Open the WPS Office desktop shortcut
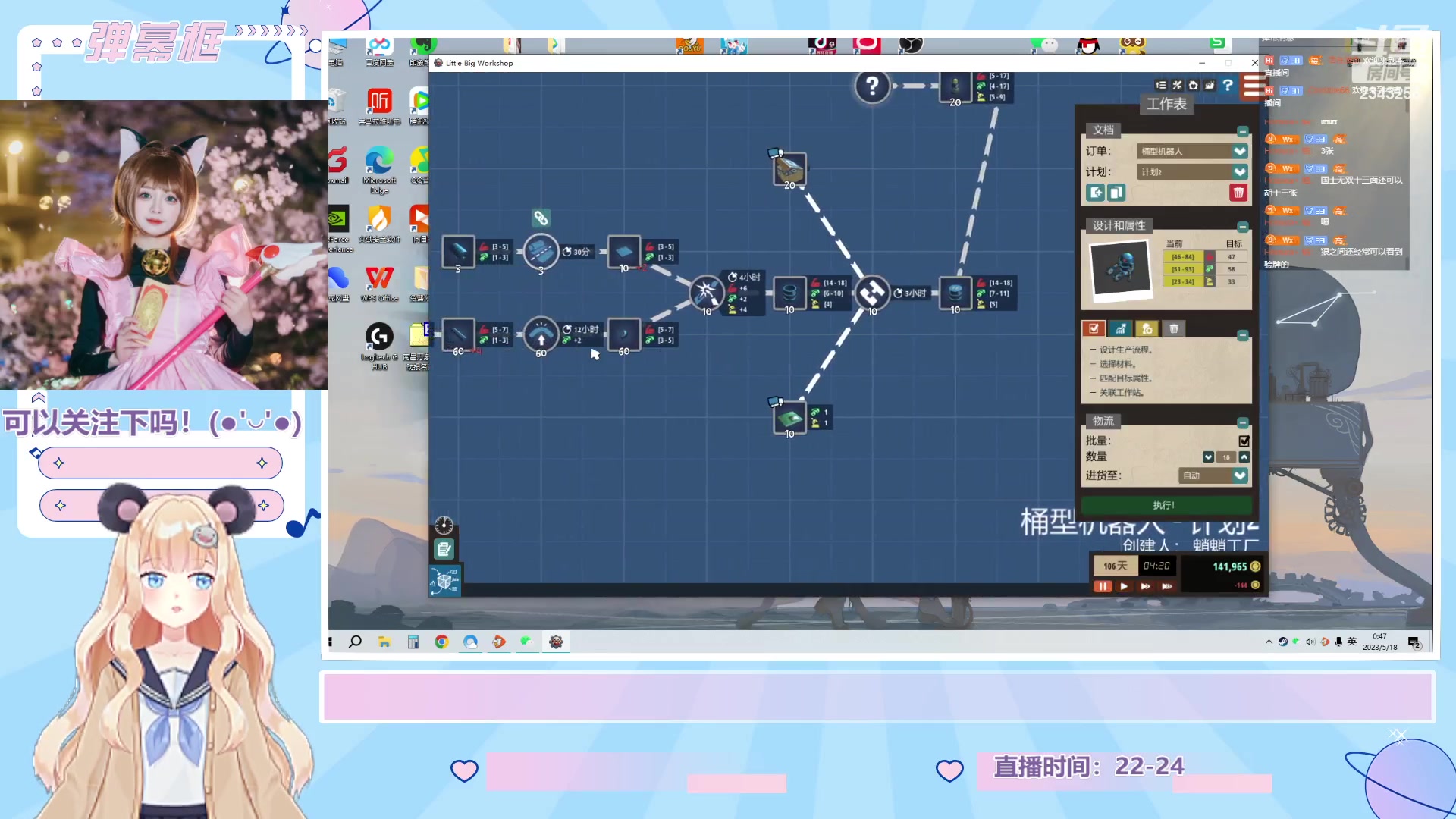This screenshot has width=1456, height=819. [379, 284]
